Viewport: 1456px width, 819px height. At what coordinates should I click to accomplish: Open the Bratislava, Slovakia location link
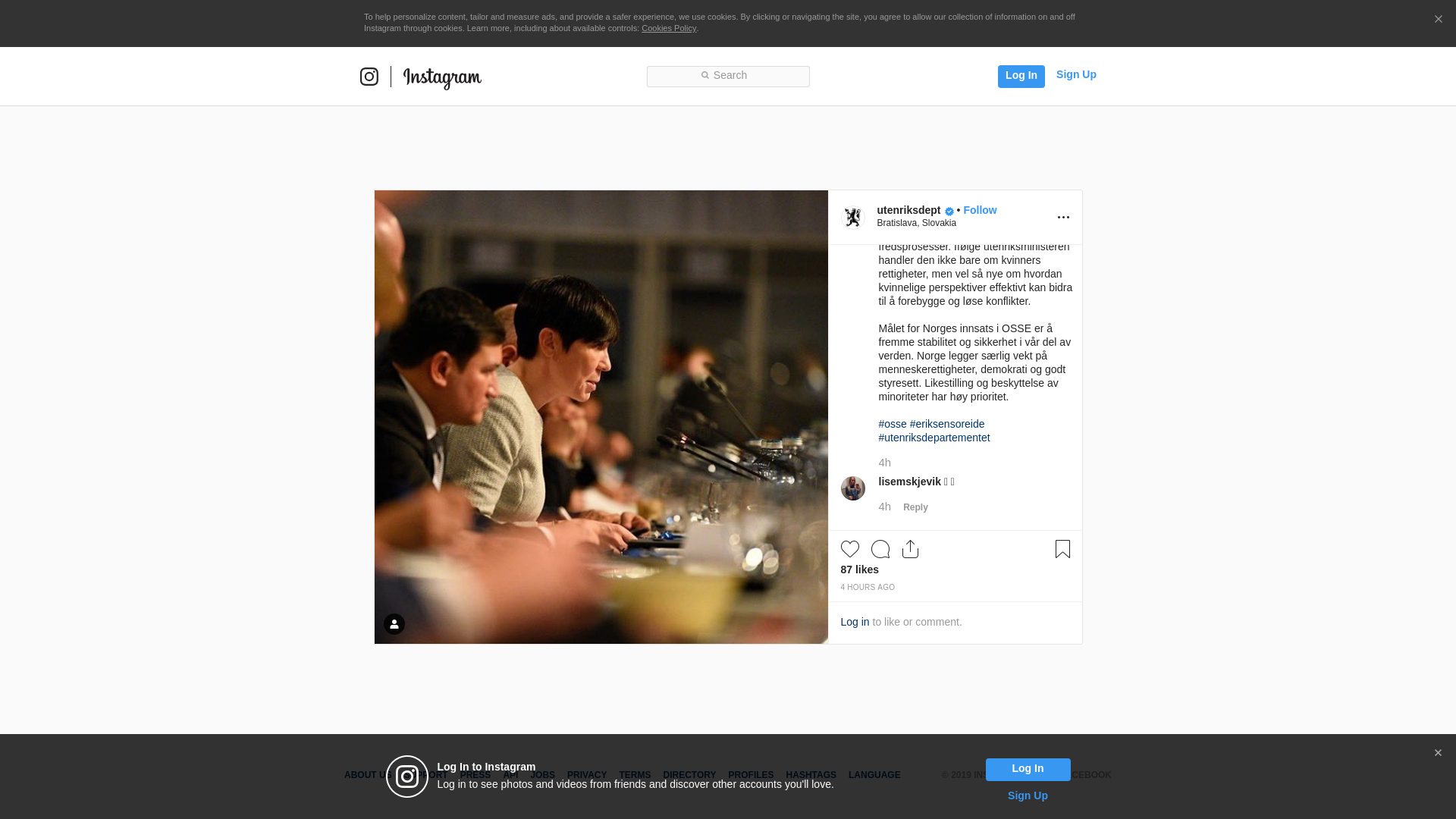click(916, 223)
